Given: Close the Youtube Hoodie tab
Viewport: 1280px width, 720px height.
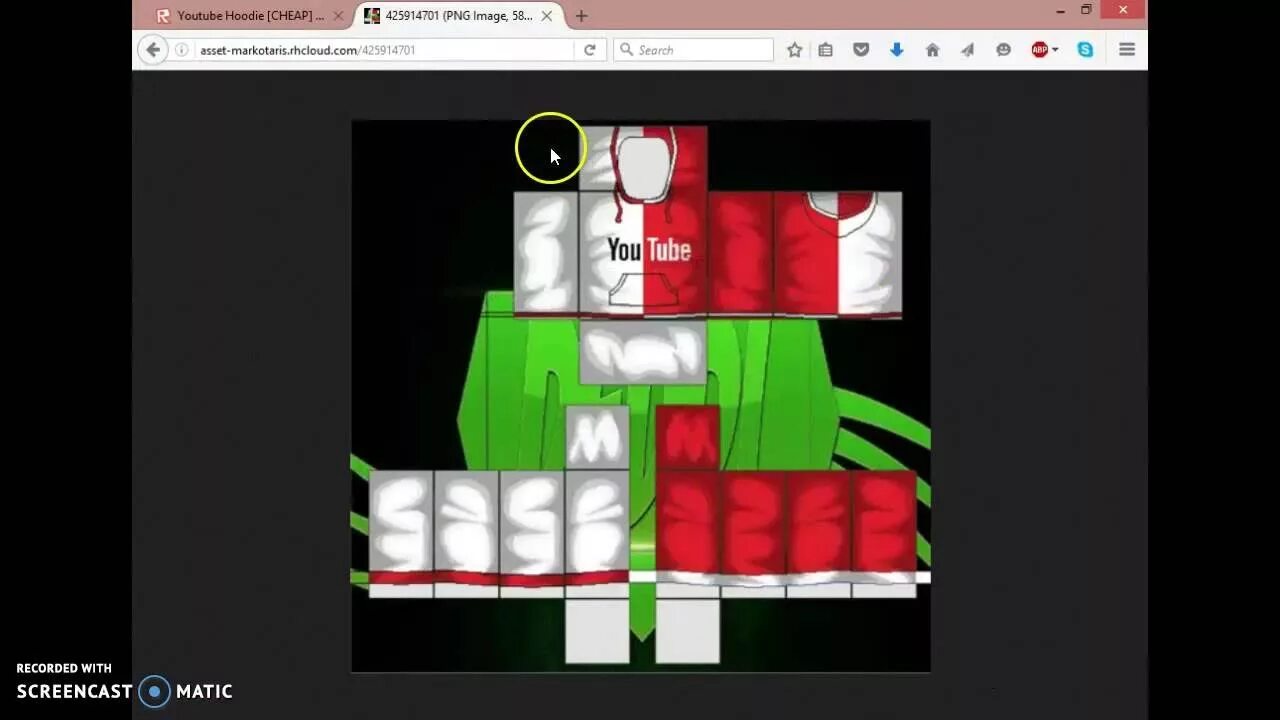Looking at the screenshot, I should coord(338,16).
